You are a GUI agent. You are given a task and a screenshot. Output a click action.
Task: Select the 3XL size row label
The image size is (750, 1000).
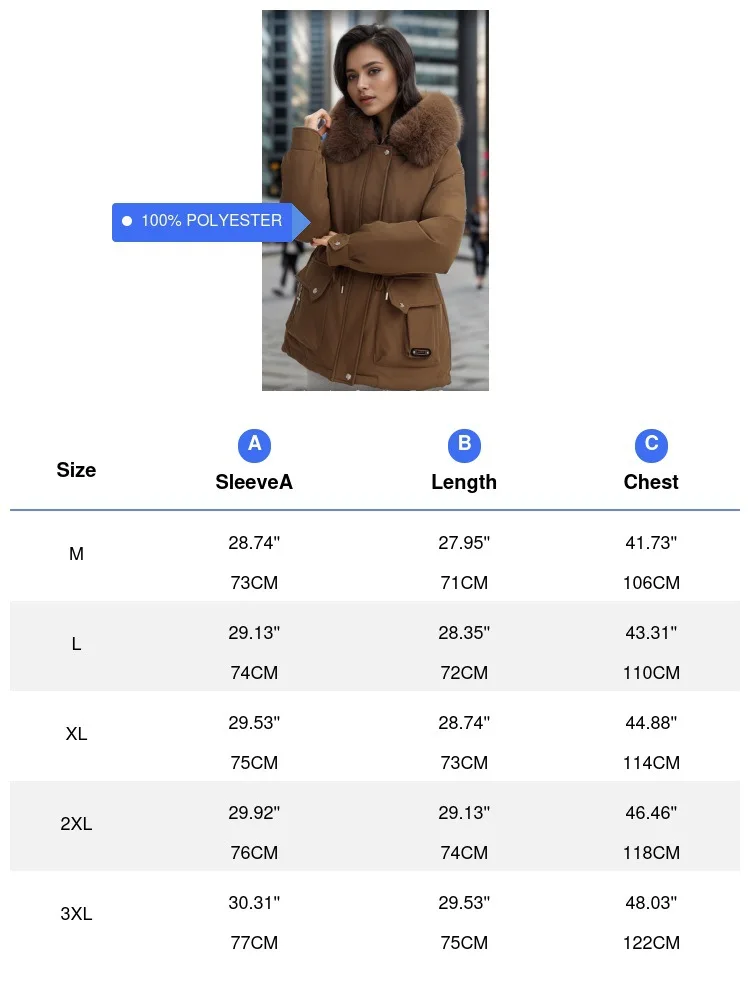tap(76, 914)
